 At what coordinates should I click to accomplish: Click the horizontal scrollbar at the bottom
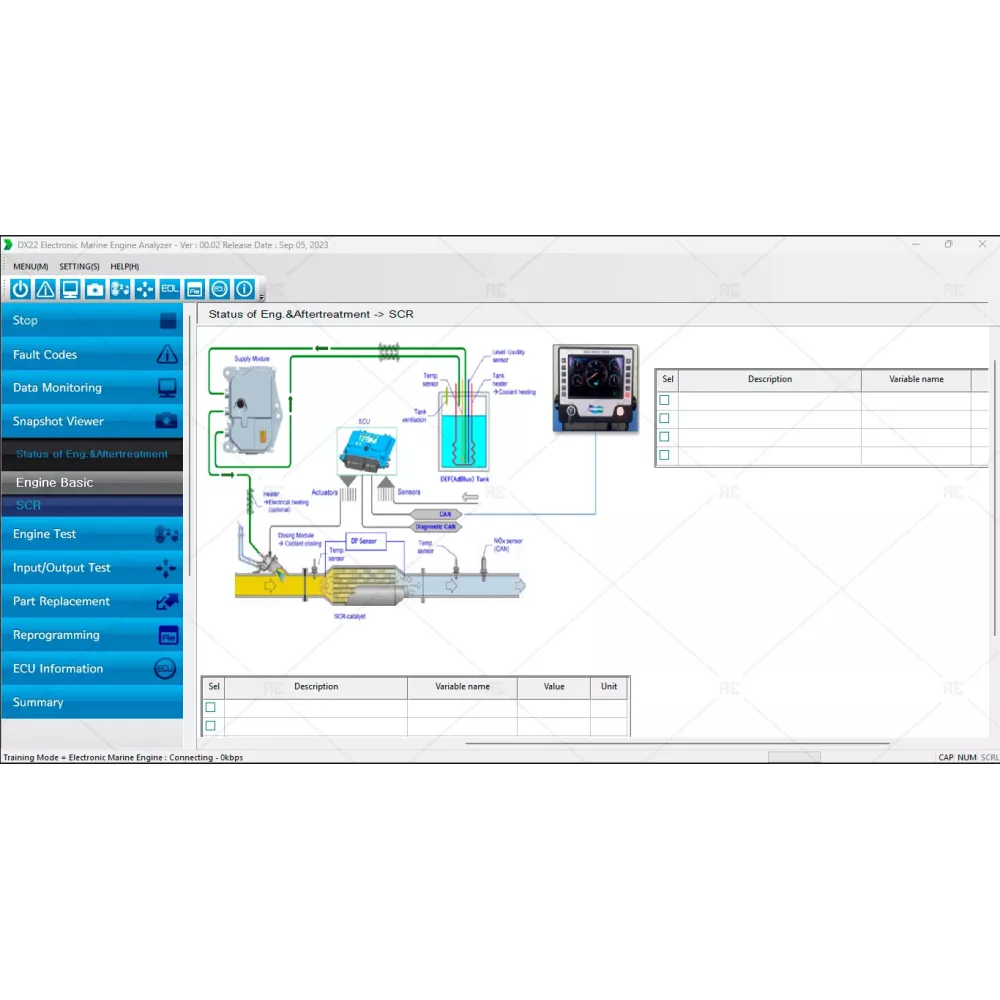point(677,743)
